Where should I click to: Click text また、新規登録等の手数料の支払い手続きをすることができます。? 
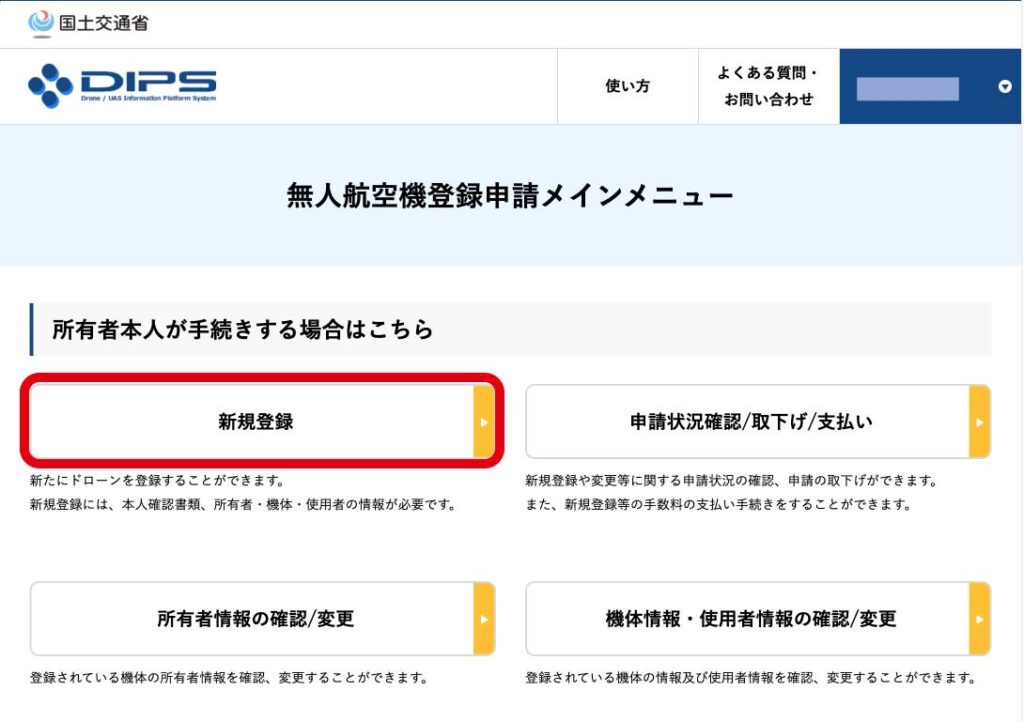tap(719, 504)
